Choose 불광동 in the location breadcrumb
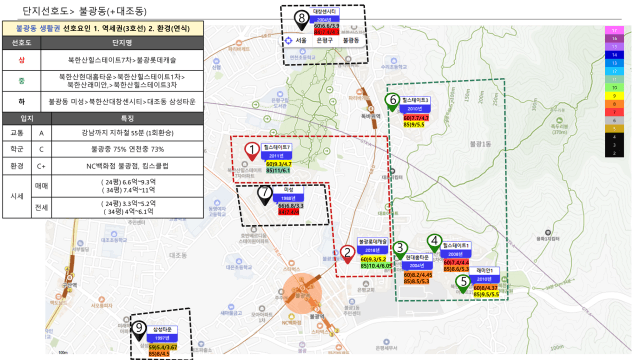The width and height of the screenshot is (640, 360). [x=351, y=40]
